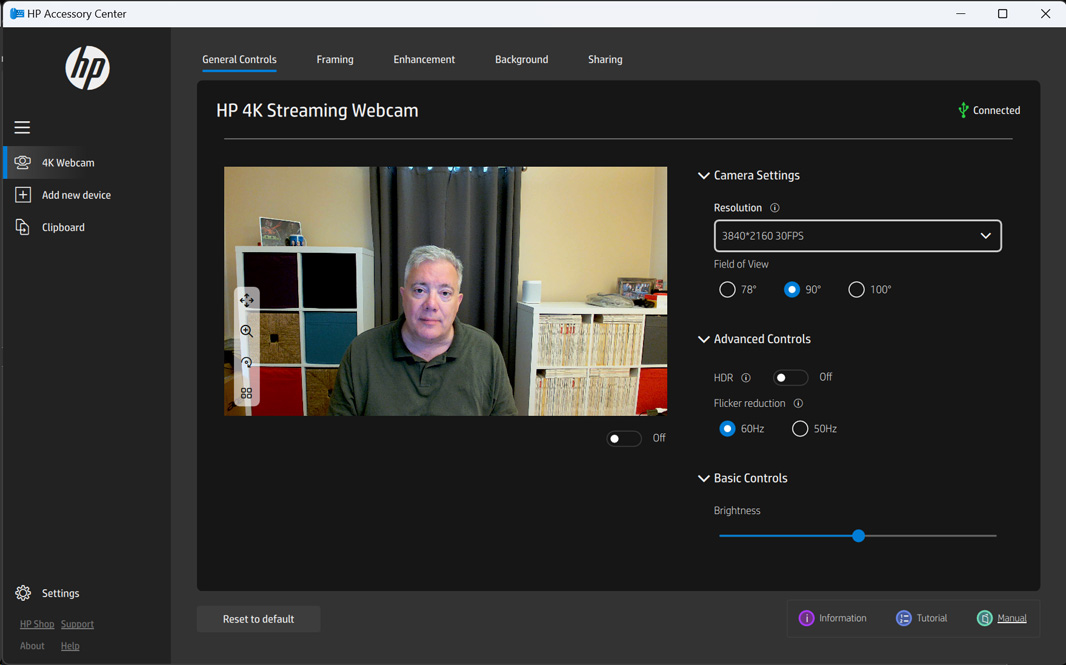Enable the HDR toggle
The height and width of the screenshot is (665, 1066).
(x=790, y=377)
